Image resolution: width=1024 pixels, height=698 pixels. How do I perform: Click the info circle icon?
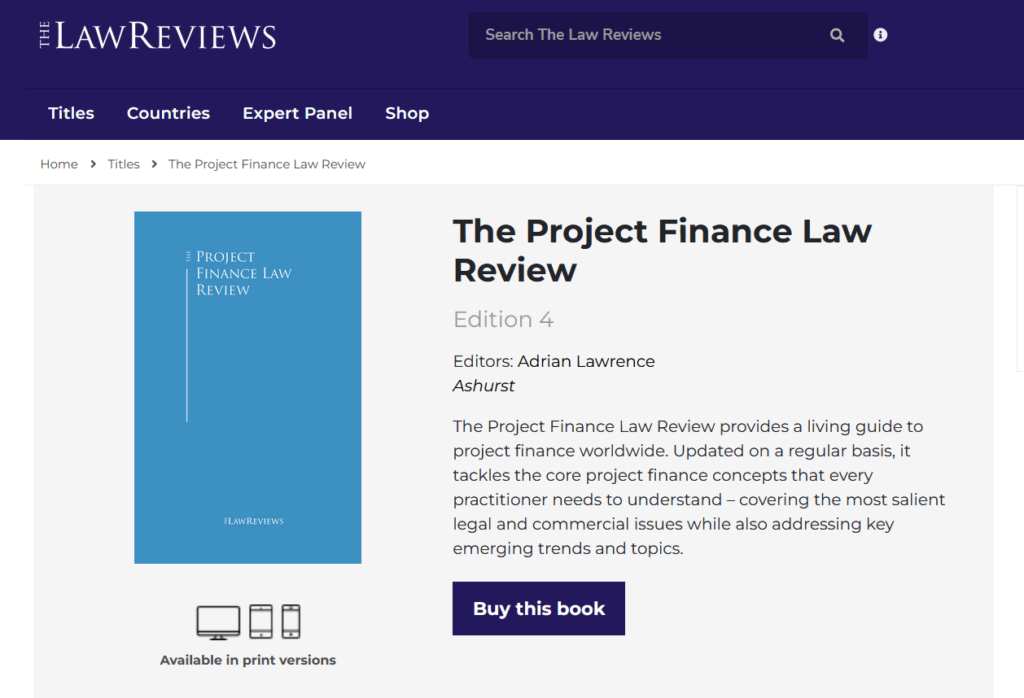tap(880, 35)
